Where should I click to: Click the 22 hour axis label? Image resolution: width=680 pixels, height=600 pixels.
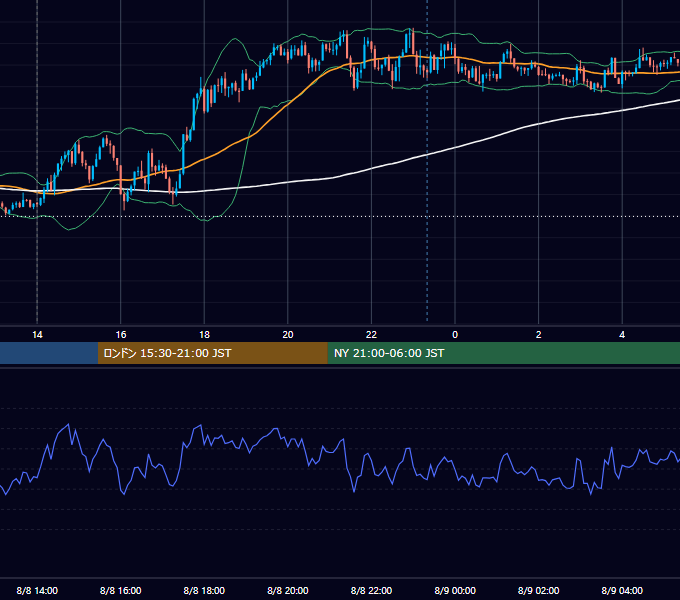click(x=371, y=335)
